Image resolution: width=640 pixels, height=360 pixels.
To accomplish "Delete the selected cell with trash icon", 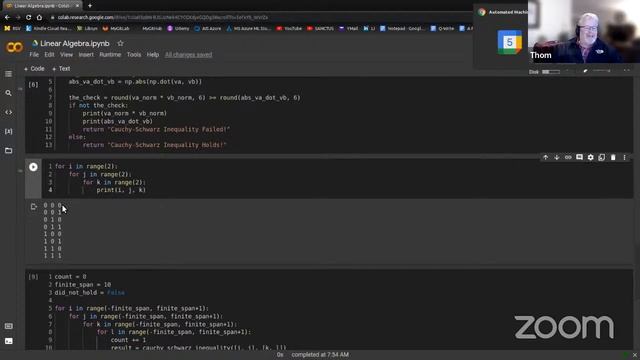I will [613, 158].
